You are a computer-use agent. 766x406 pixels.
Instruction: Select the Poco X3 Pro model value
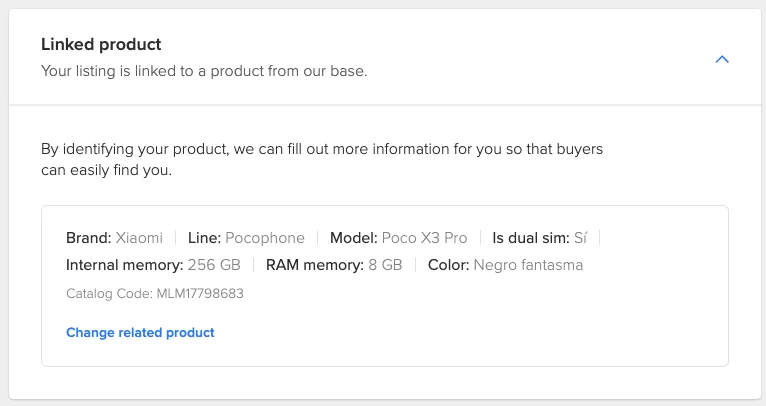[x=425, y=238]
